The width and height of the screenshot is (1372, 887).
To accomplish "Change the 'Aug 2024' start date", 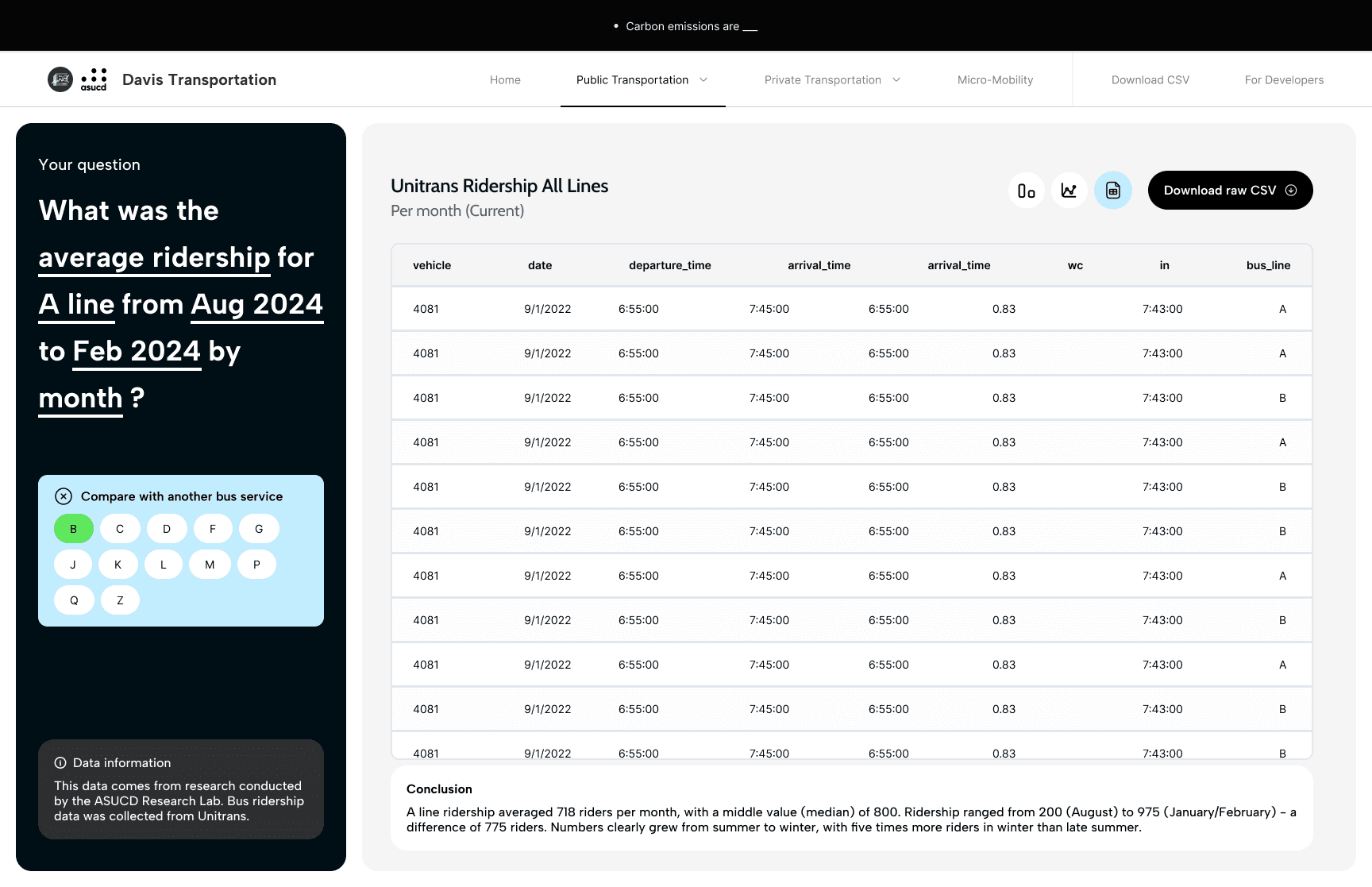I will 256,305.
